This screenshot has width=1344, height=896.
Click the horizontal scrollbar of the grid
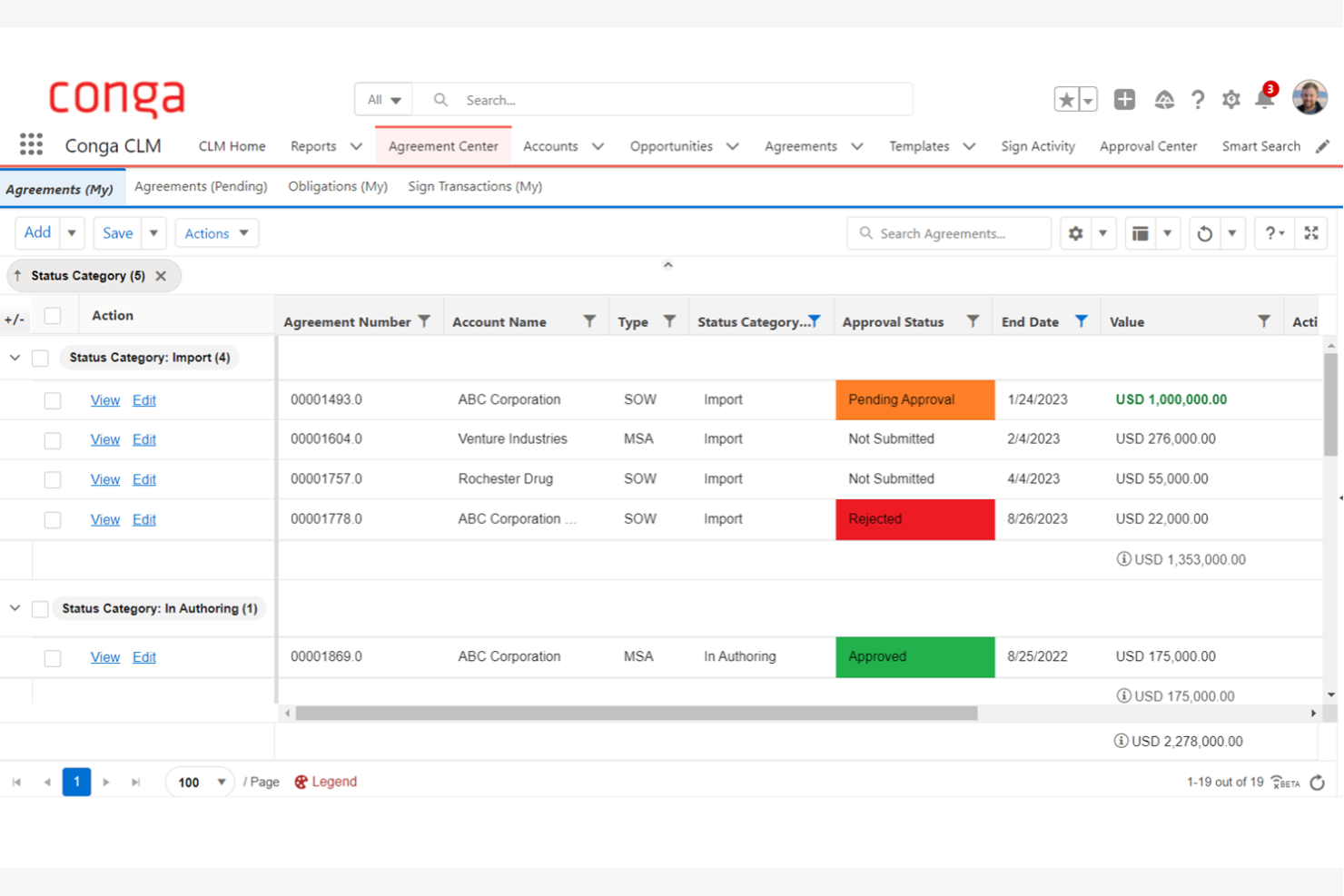636,714
